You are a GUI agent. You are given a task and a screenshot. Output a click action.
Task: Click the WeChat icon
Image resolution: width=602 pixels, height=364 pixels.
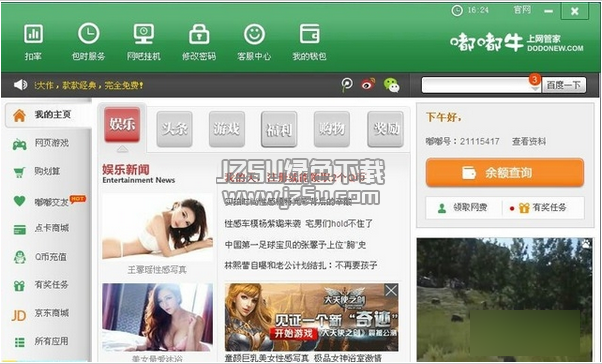coord(391,85)
